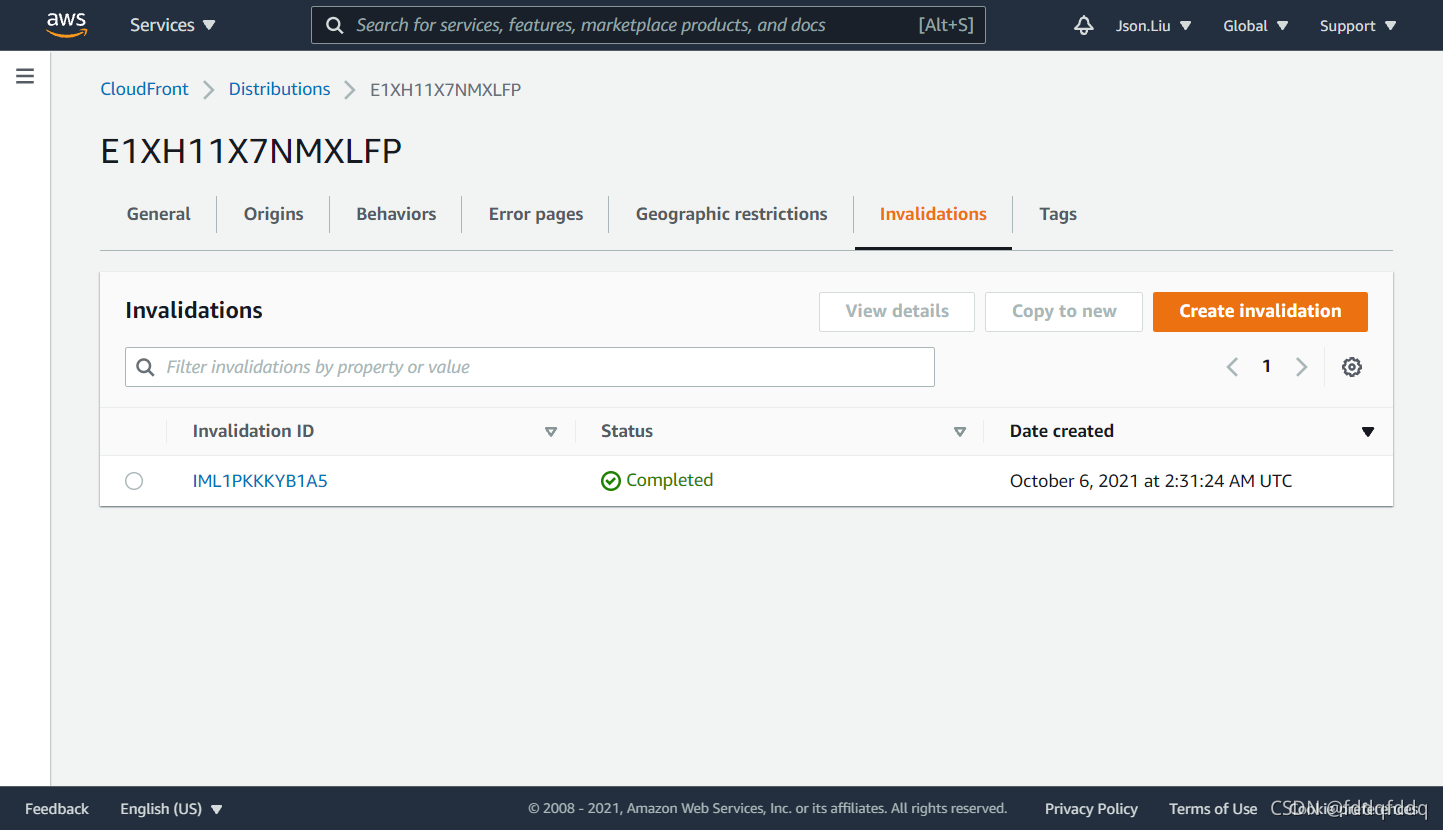The width and height of the screenshot is (1443, 830).
Task: Go to next invalidations page arrow
Action: click(1301, 367)
